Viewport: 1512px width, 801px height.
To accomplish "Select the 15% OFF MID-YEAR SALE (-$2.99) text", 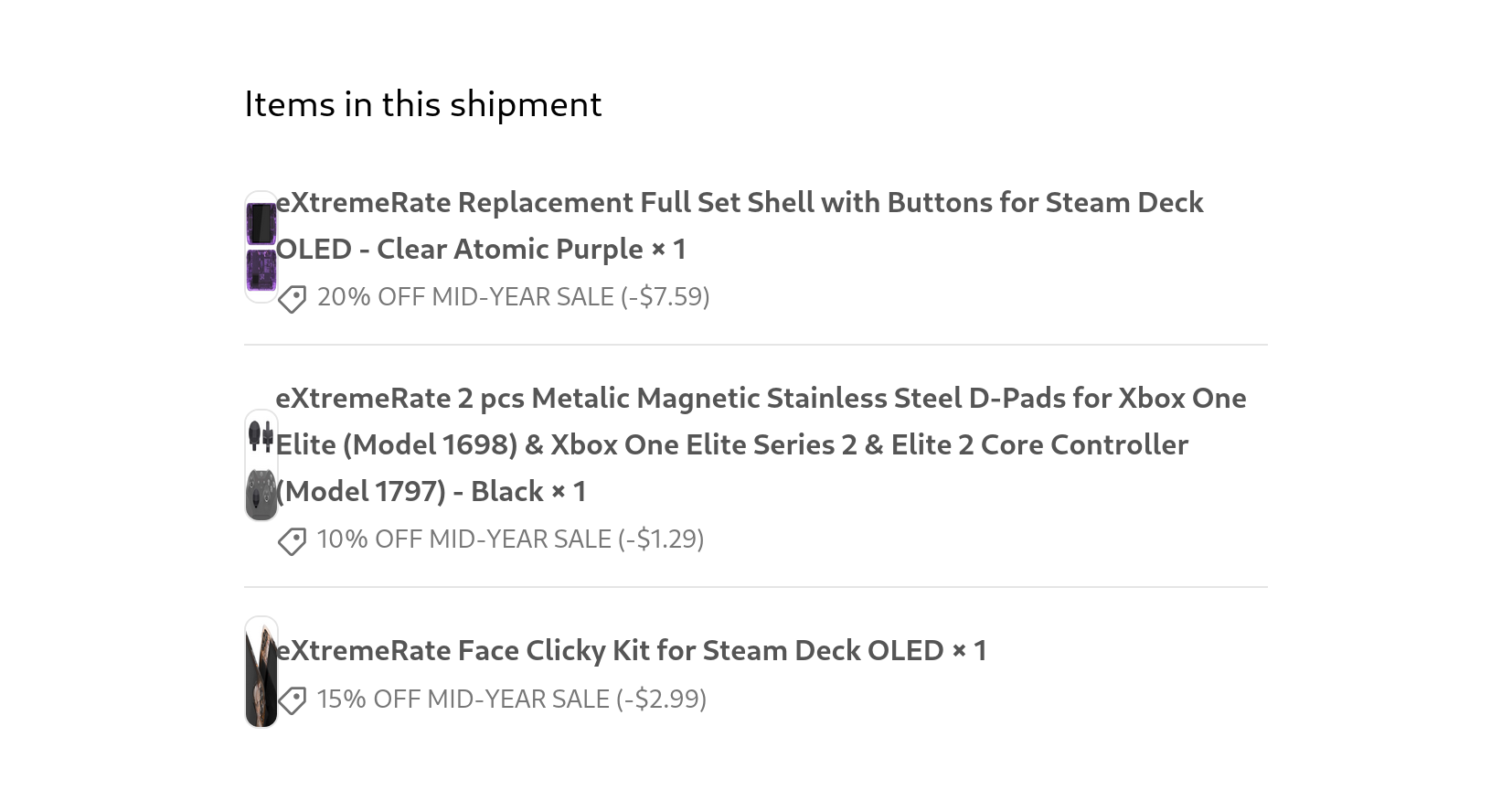I will pyautogui.click(x=511, y=700).
